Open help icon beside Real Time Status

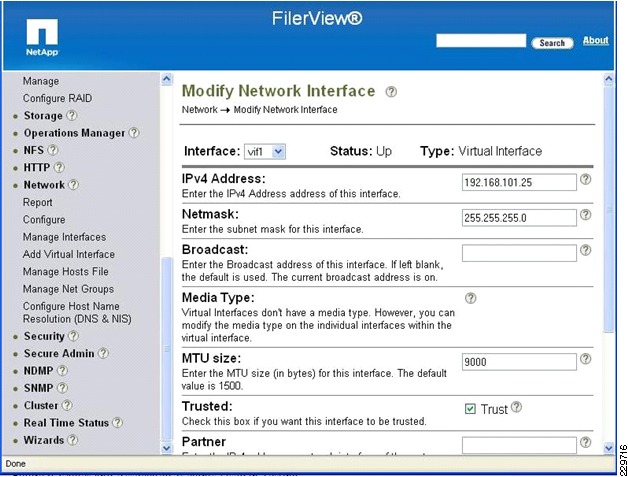click(x=117, y=423)
